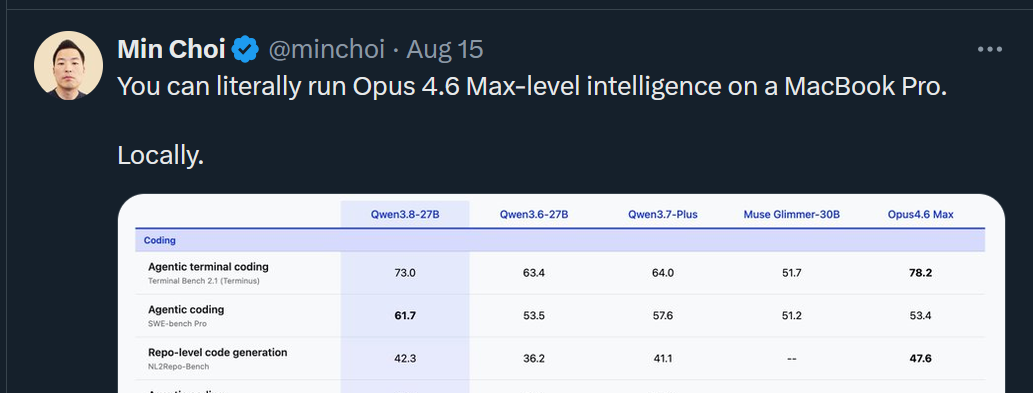Click the blue verified badge icon

[245, 49]
